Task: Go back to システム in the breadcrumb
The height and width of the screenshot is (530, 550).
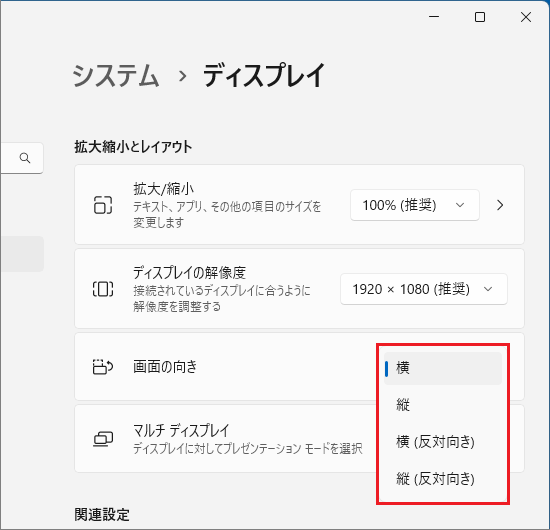Action: 116,75
